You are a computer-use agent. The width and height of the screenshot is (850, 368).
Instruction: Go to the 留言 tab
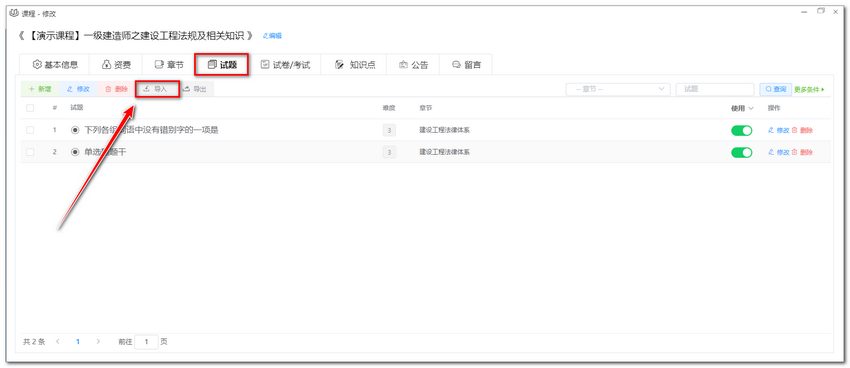(x=466, y=65)
